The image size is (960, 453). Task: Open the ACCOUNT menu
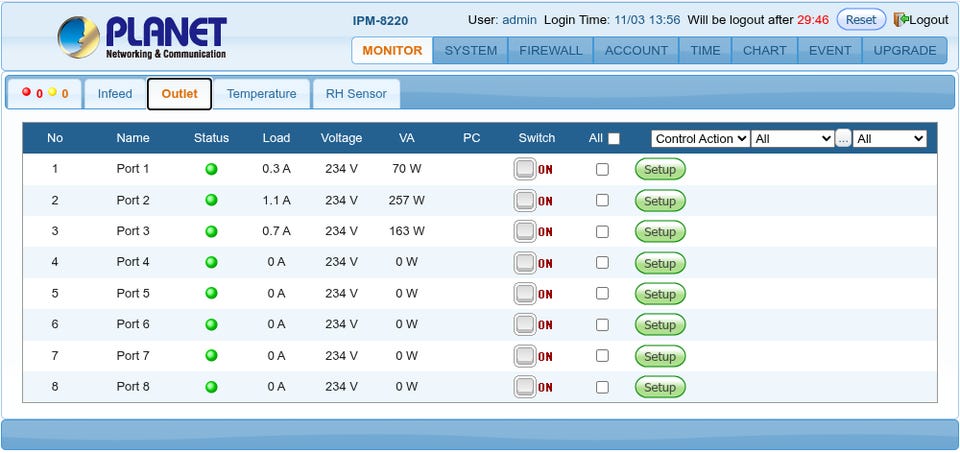pos(636,50)
